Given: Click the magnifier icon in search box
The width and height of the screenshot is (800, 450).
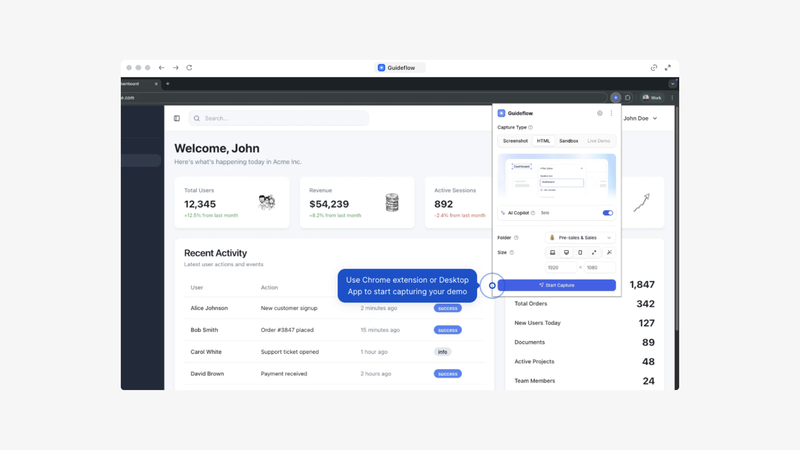Looking at the screenshot, I should pyautogui.click(x=197, y=118).
